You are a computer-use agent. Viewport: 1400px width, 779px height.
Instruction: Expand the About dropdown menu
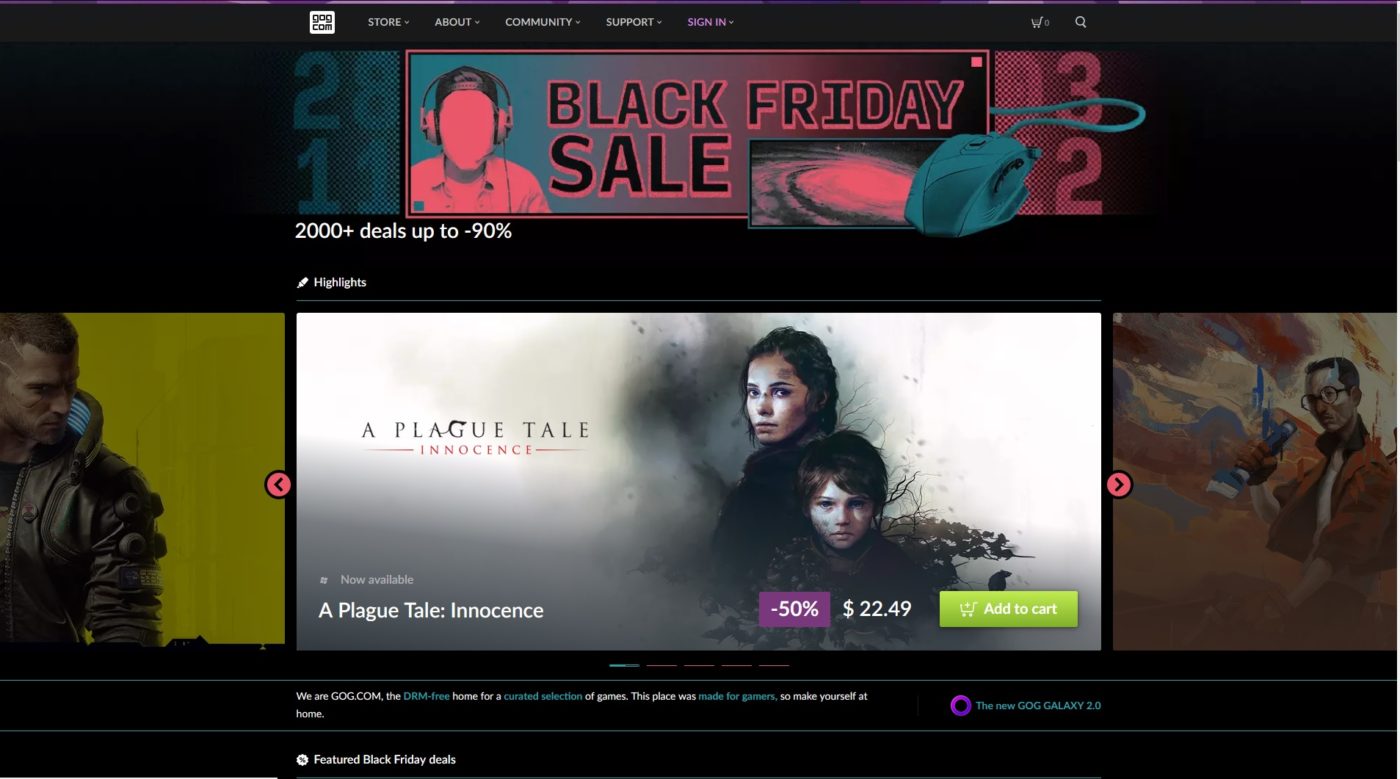[x=457, y=22]
